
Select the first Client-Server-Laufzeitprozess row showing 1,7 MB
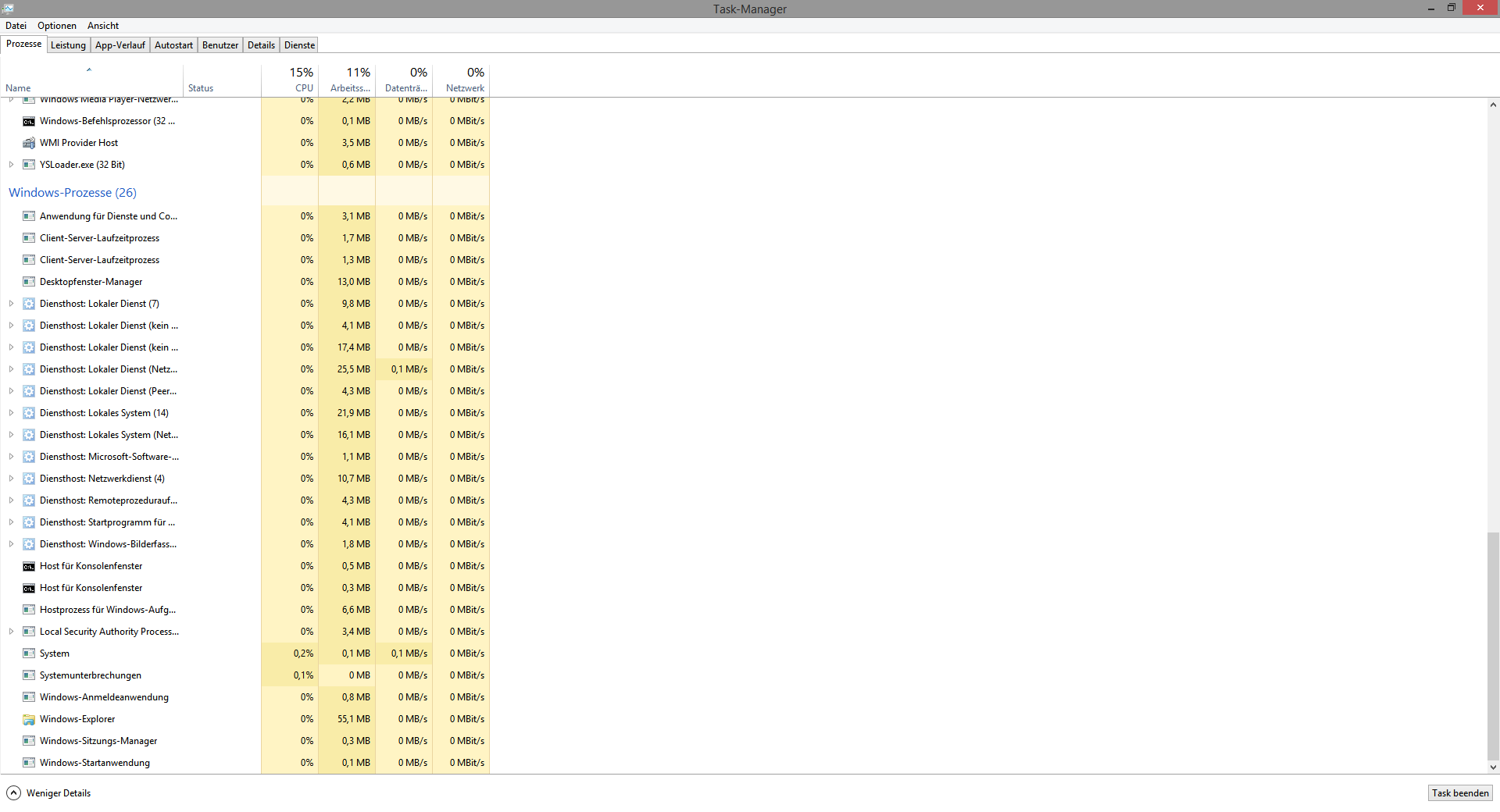point(245,238)
